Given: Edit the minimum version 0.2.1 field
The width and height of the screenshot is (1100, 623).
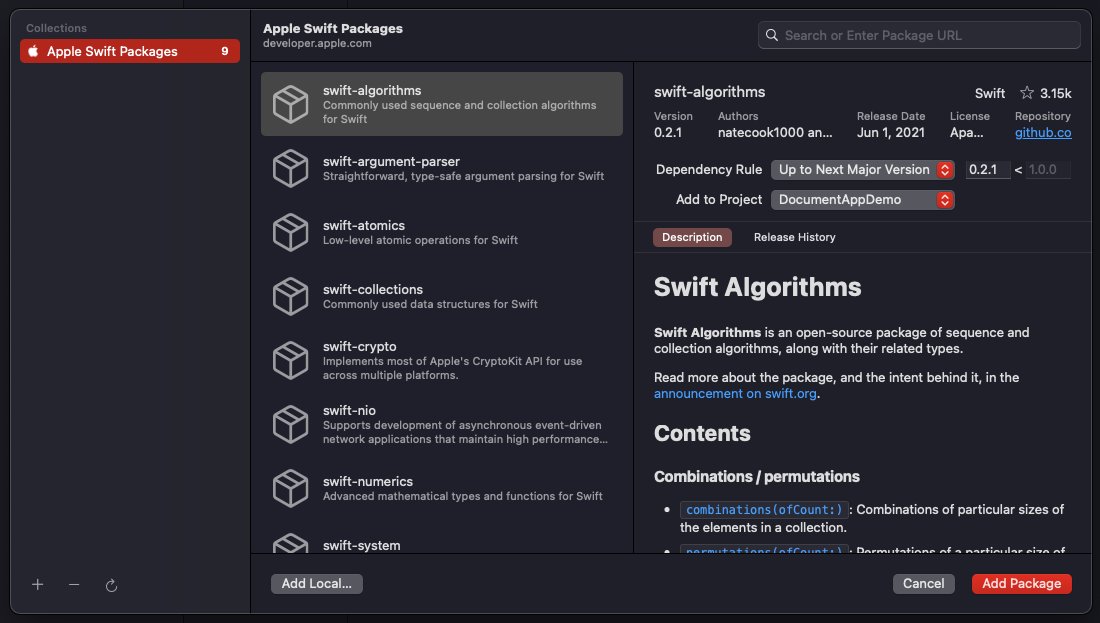Looking at the screenshot, I should click(x=987, y=170).
